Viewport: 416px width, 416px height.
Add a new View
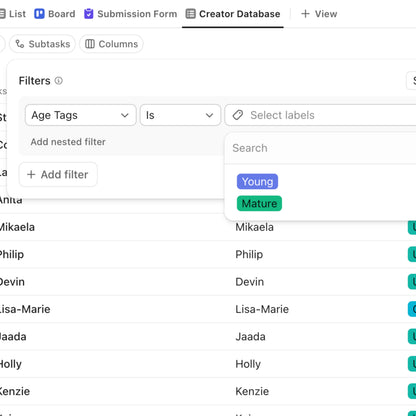[319, 14]
